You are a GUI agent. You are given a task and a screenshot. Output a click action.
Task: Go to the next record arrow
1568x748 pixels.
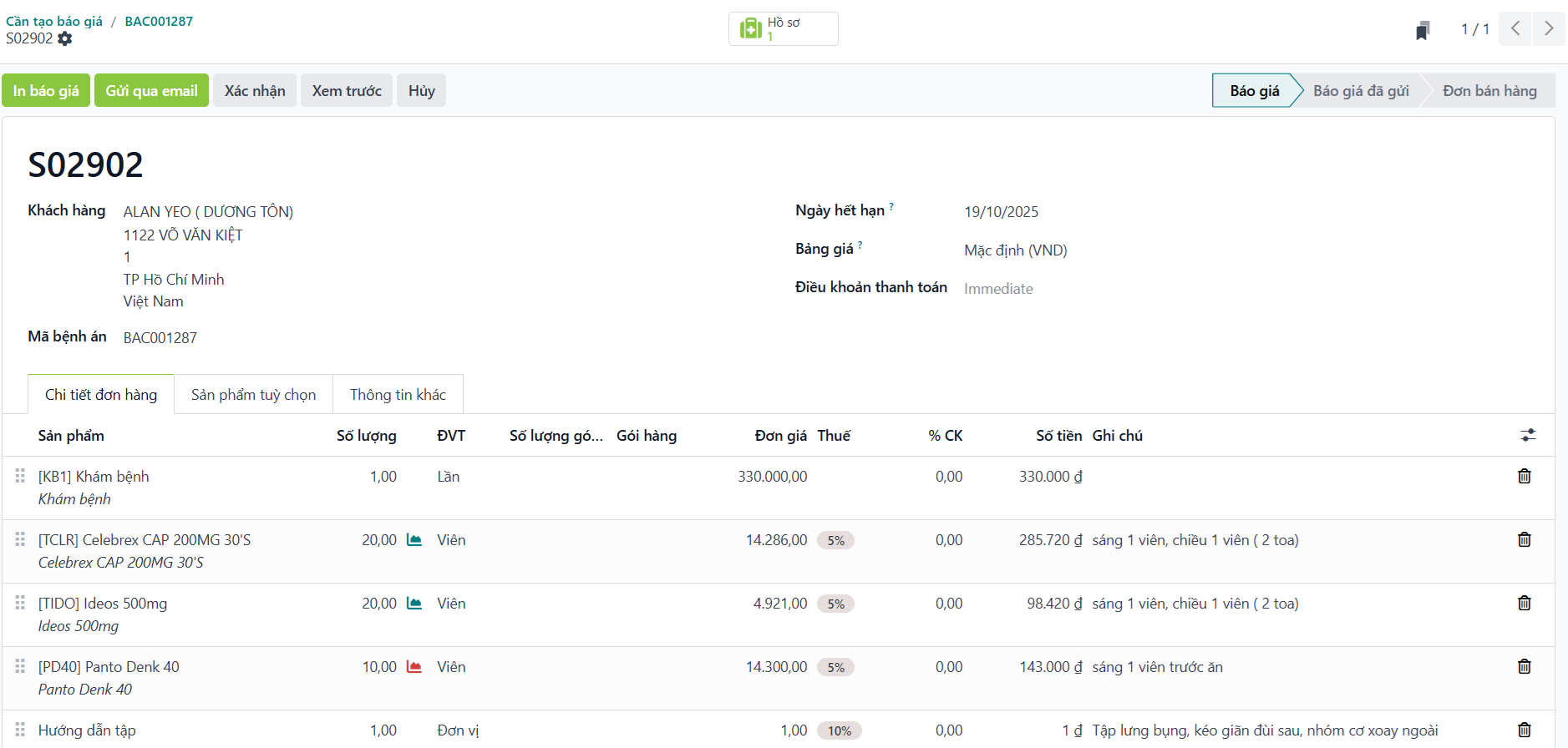pyautogui.click(x=1549, y=29)
